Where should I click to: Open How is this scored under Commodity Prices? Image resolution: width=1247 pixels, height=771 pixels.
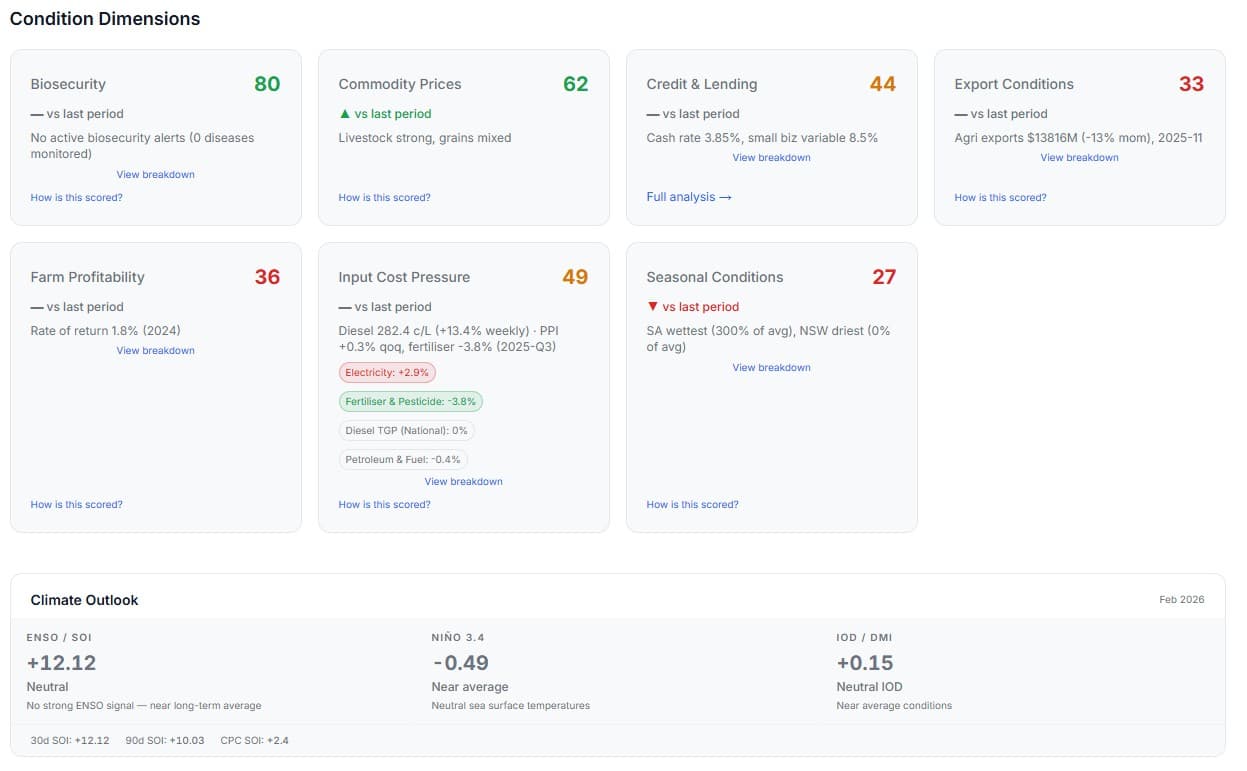tap(384, 197)
